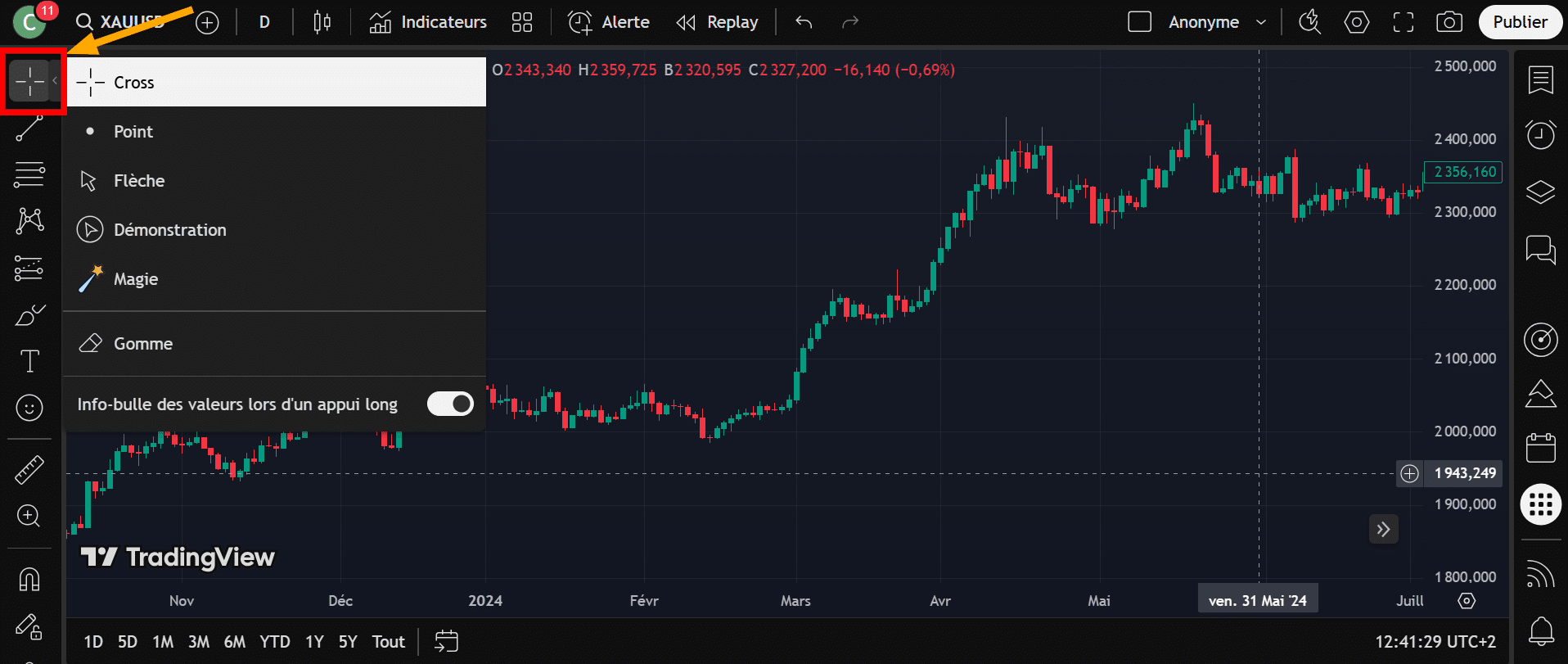Take a chart snapshot with camera icon
Screen dimensions: 1568x664
pyautogui.click(x=1449, y=22)
